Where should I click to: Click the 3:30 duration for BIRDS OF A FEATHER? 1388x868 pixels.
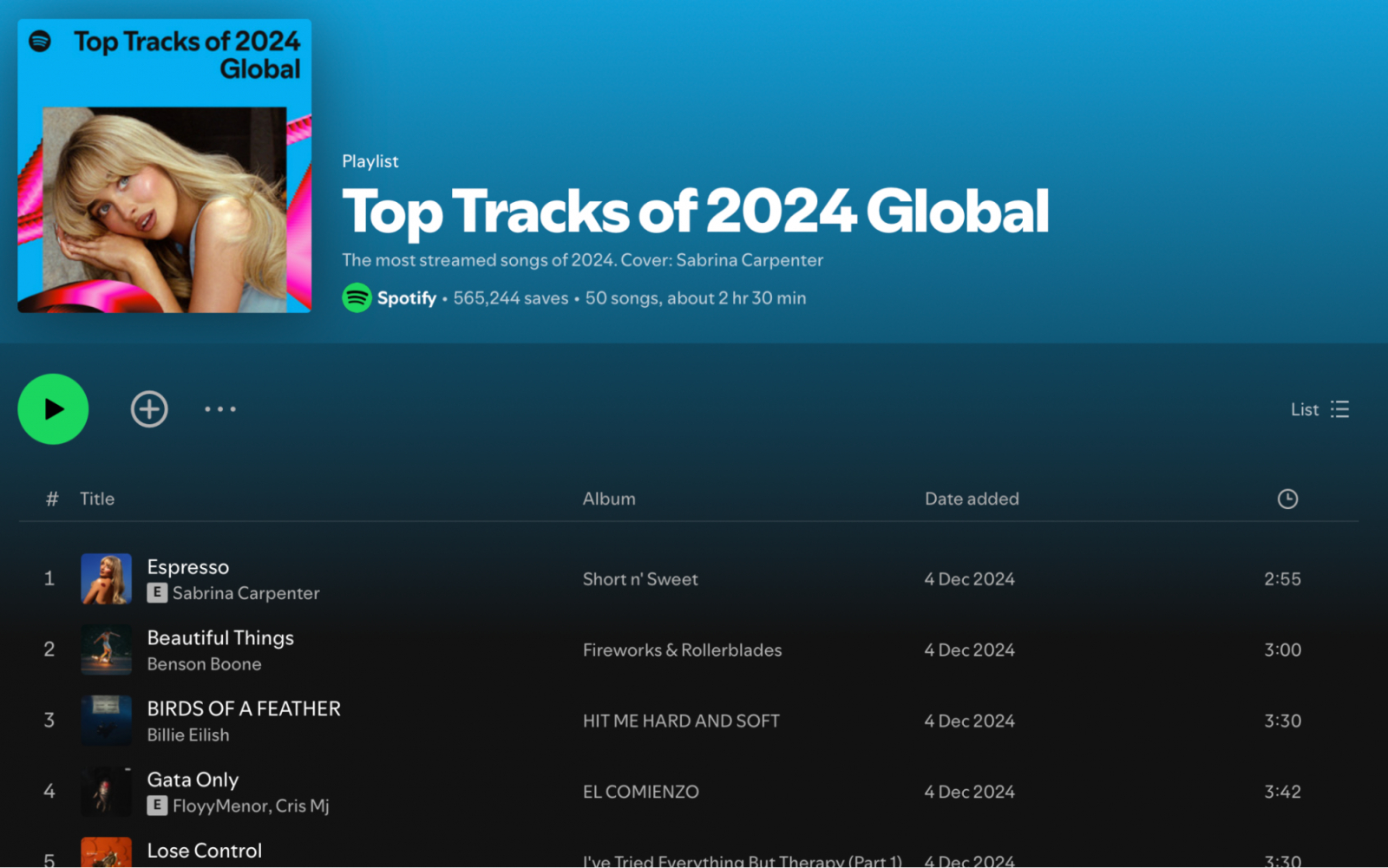click(1282, 721)
